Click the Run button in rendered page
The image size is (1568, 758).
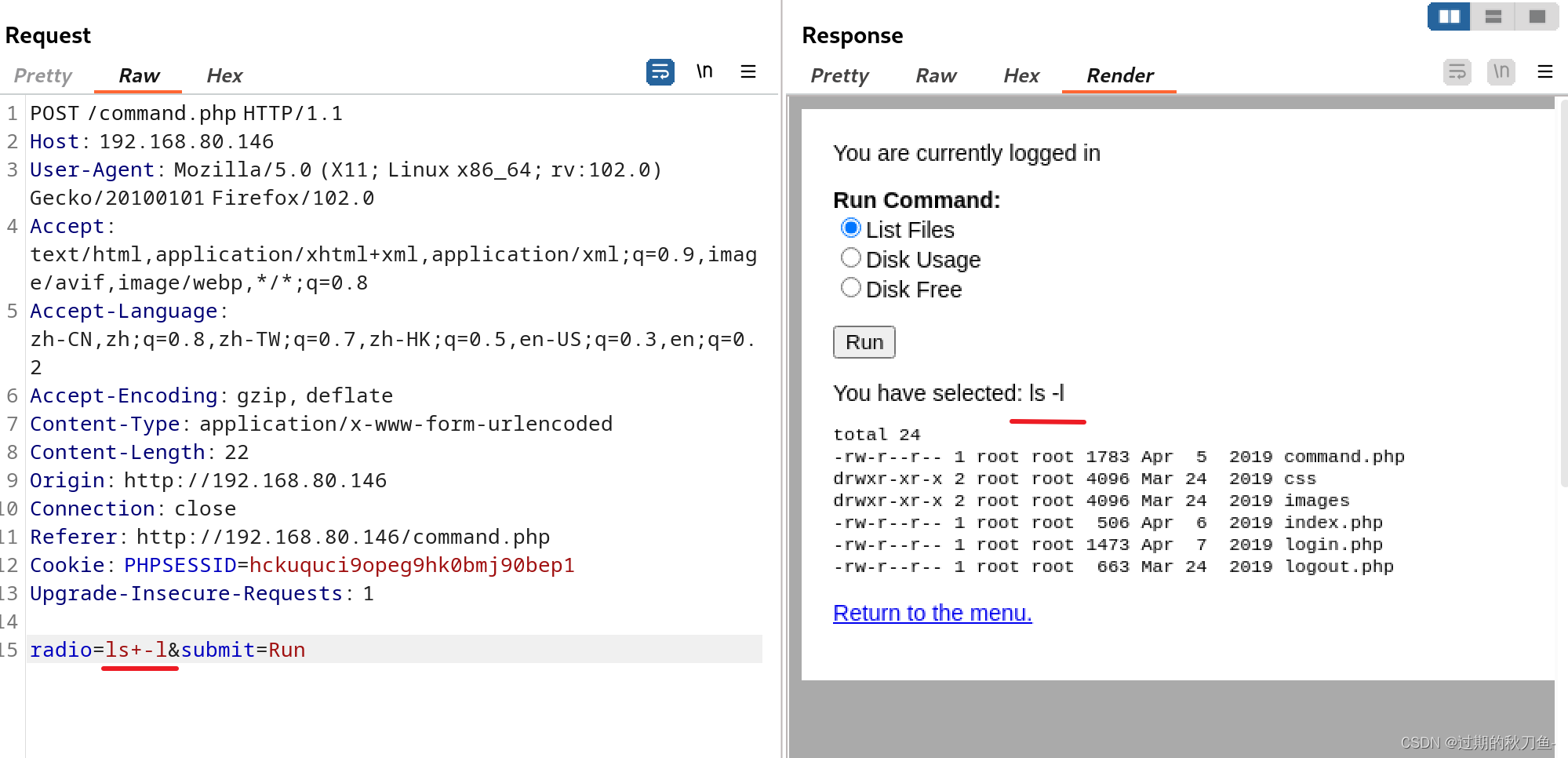864,342
